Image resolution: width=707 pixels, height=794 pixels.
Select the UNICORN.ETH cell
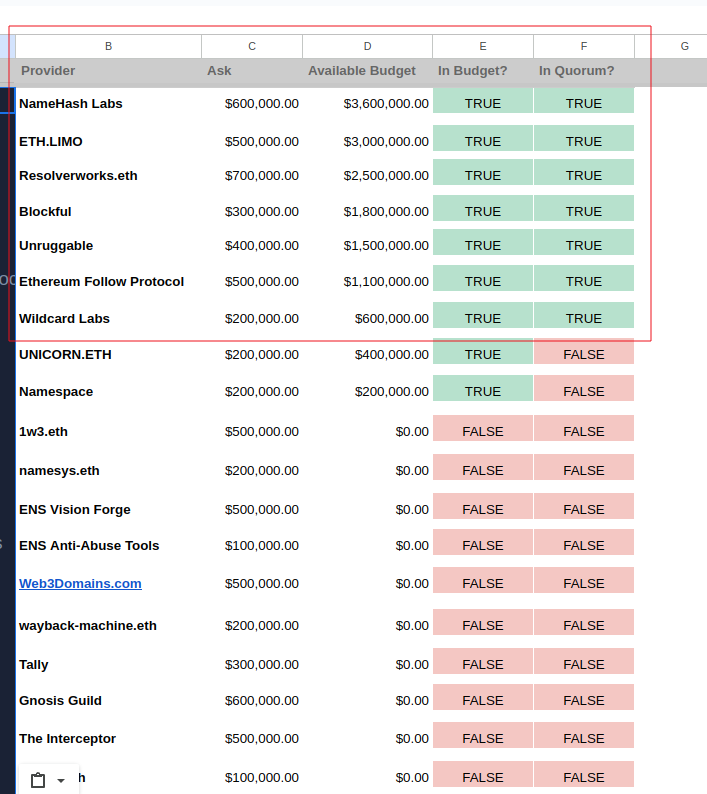pos(65,354)
